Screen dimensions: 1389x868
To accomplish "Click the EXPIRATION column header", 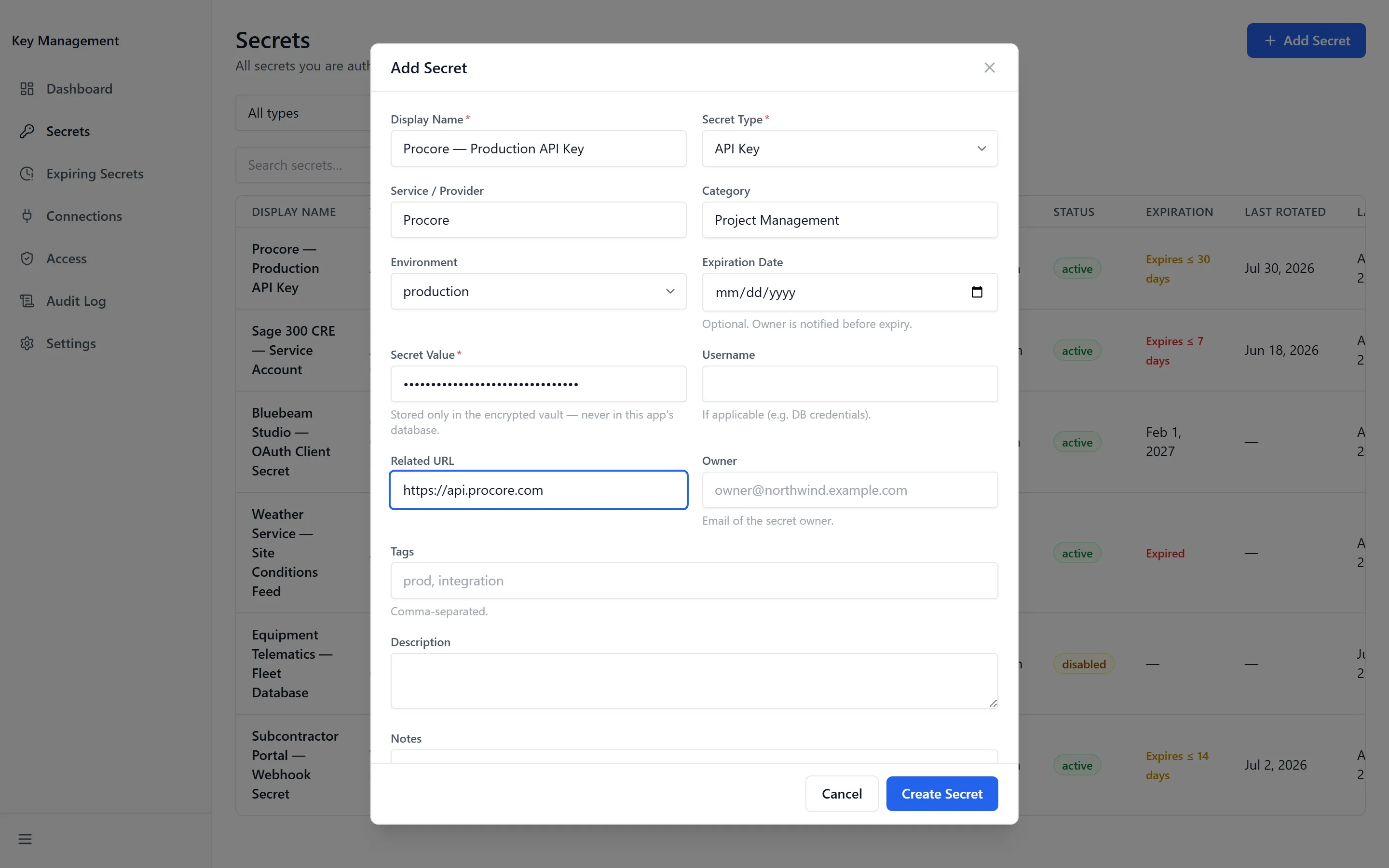I will coord(1179,212).
